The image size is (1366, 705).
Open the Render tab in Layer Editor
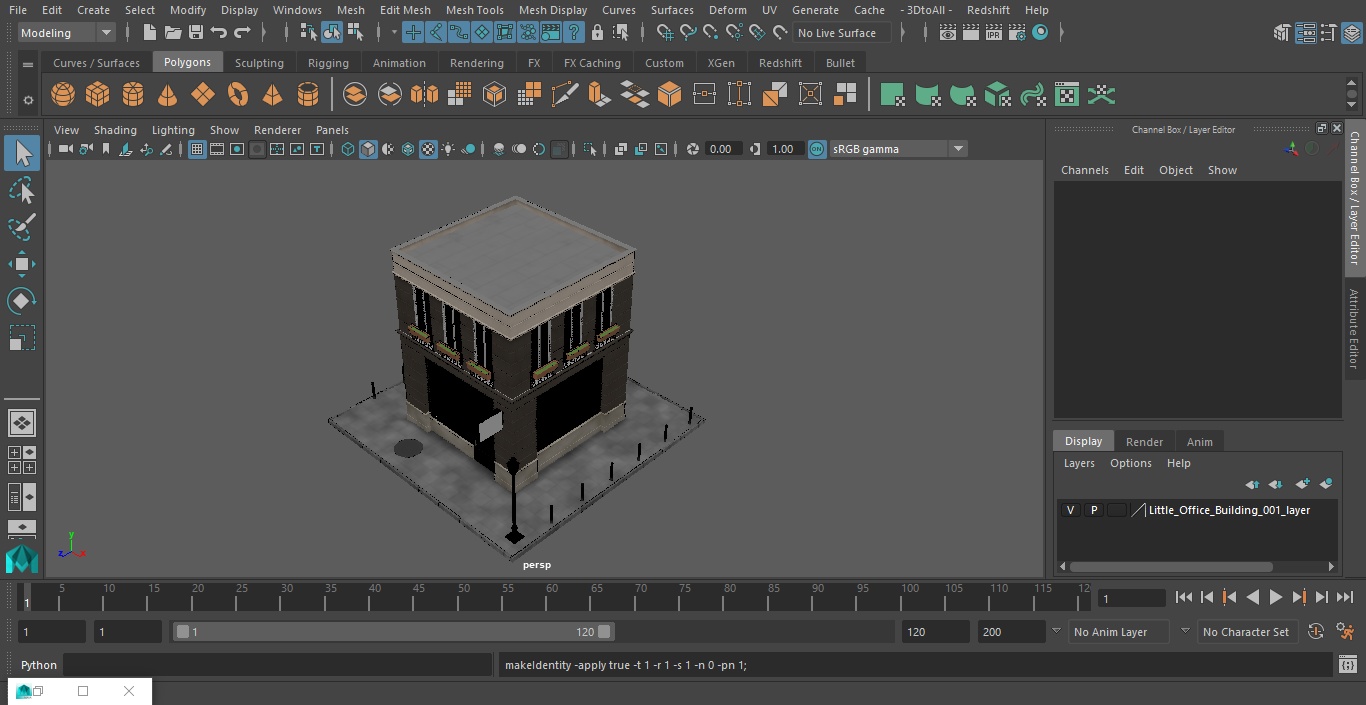(1144, 441)
